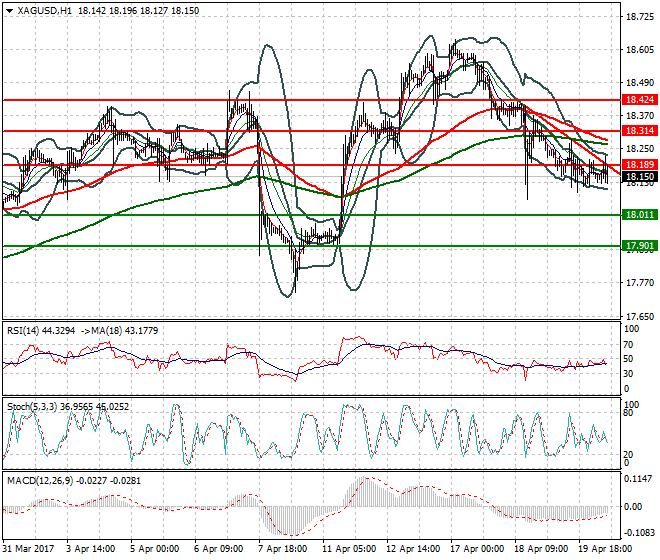Viewport: 660px width, 560px height.
Task: Click the 18 Apr 09:00 time label
Action: click(x=541, y=549)
